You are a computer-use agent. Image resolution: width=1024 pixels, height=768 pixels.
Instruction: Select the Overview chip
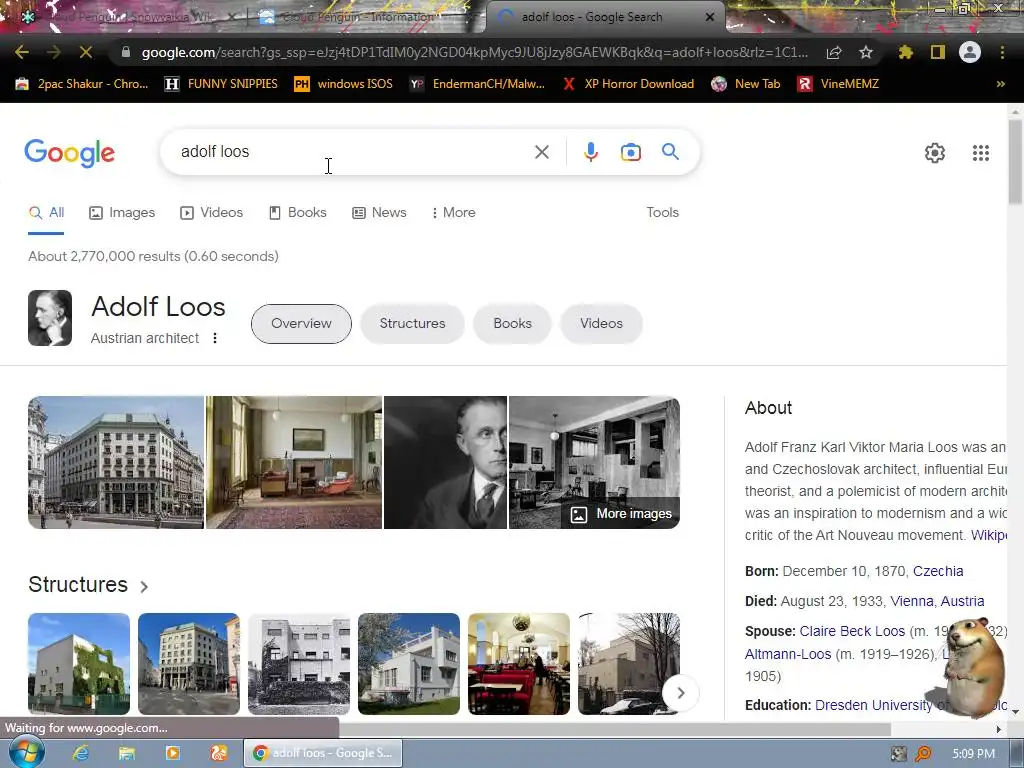click(x=301, y=323)
